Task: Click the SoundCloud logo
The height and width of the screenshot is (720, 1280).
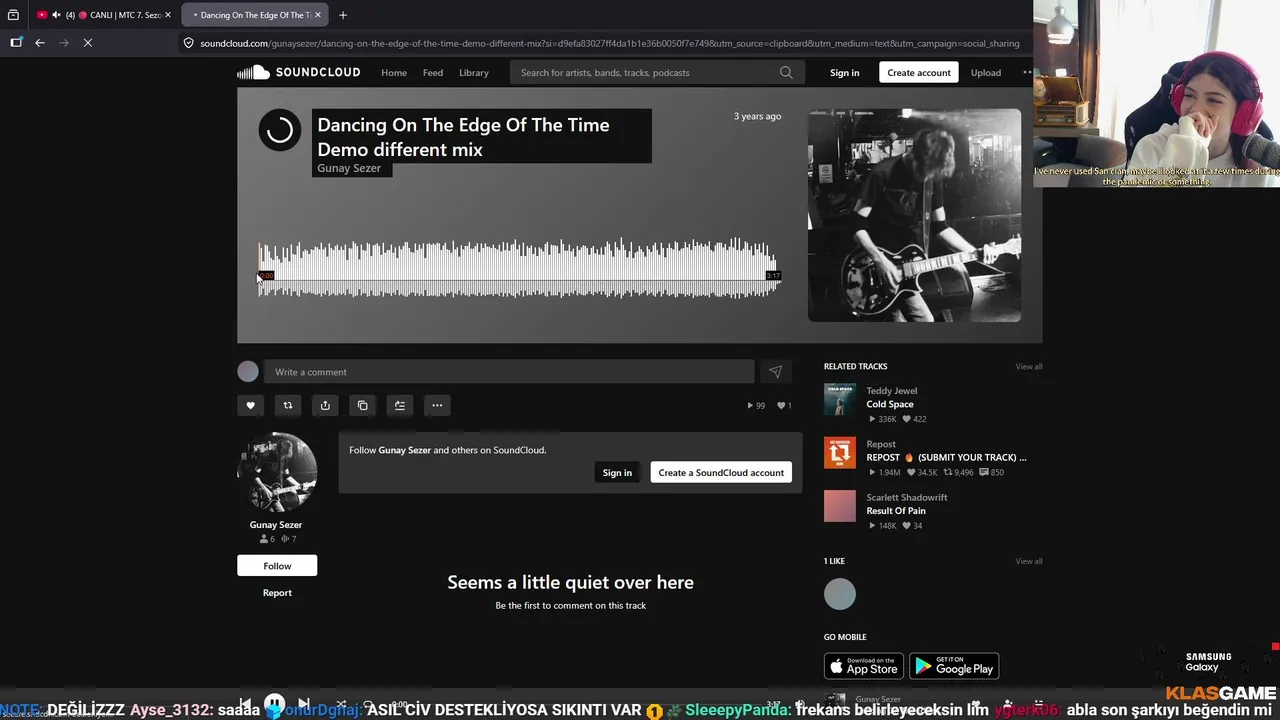Action: 298,72
